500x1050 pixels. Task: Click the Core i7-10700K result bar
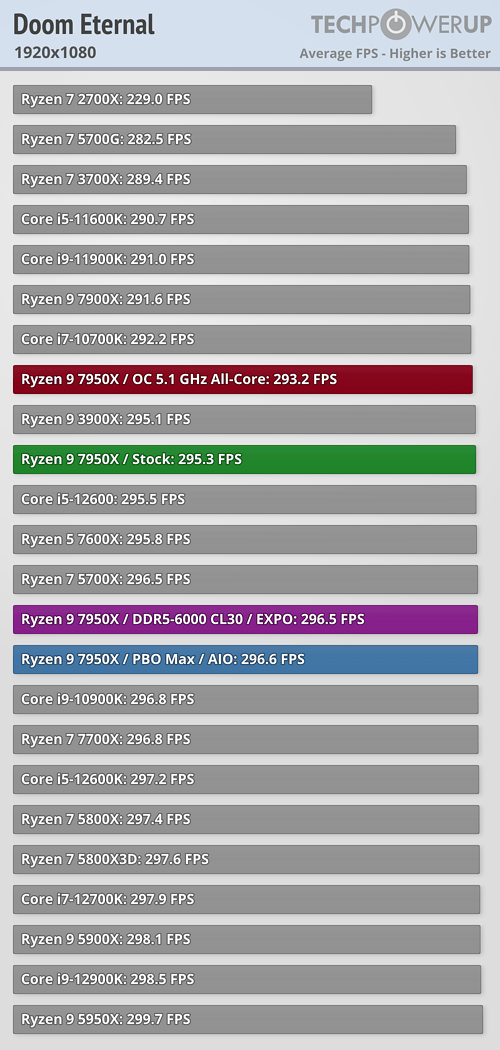coord(242,340)
